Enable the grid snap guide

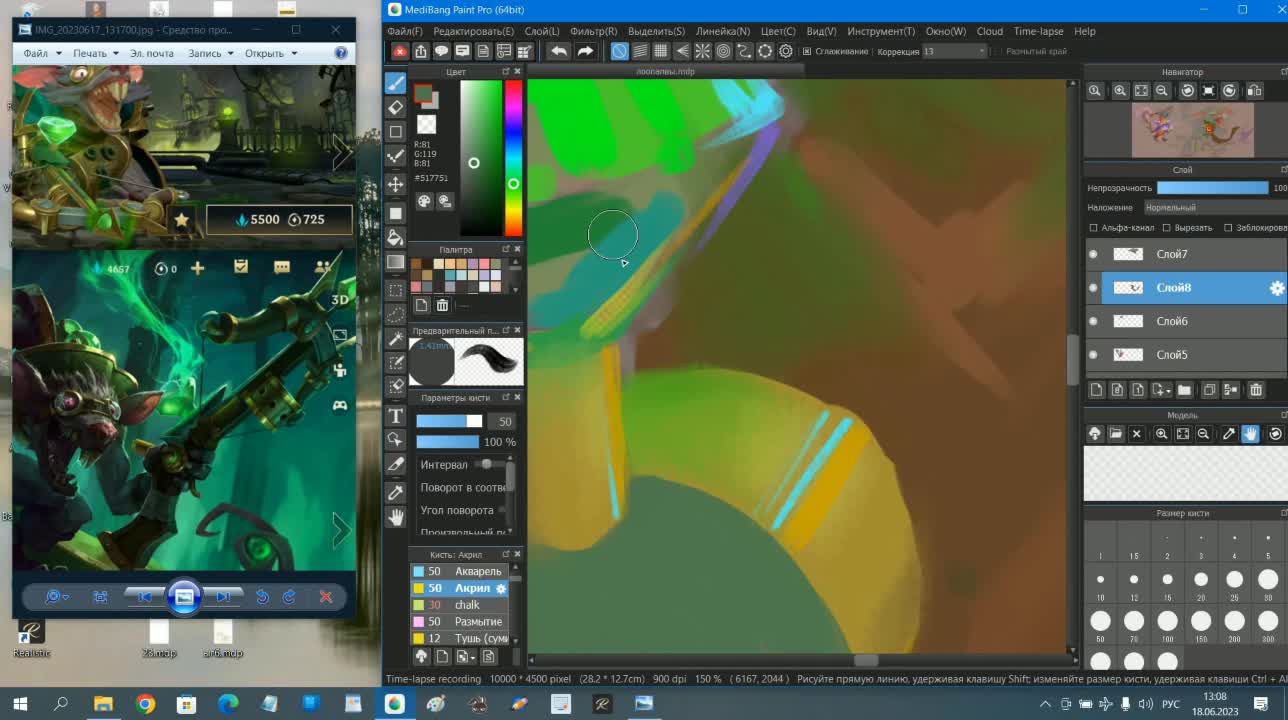click(x=661, y=51)
